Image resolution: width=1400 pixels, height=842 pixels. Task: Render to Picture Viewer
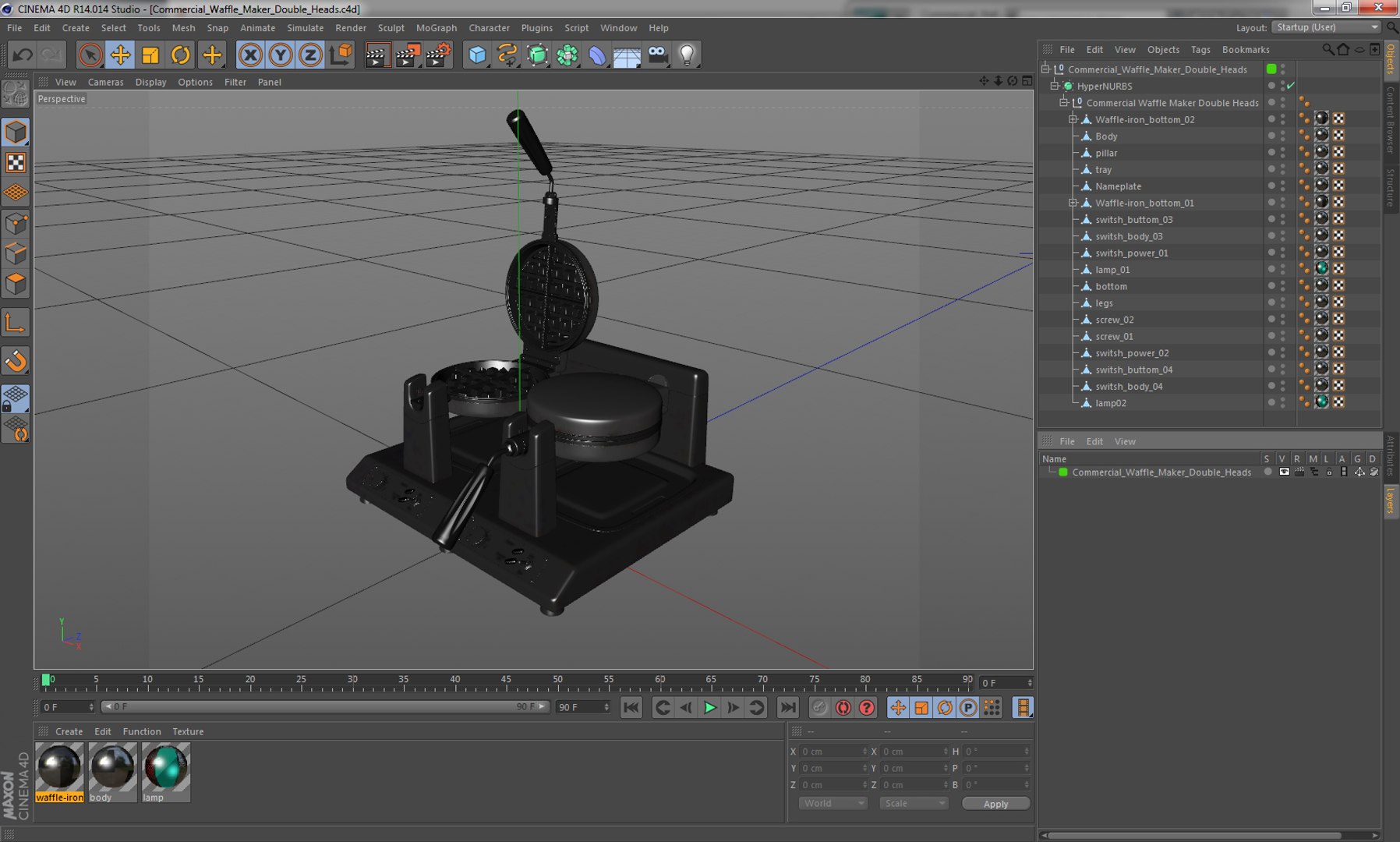click(408, 55)
